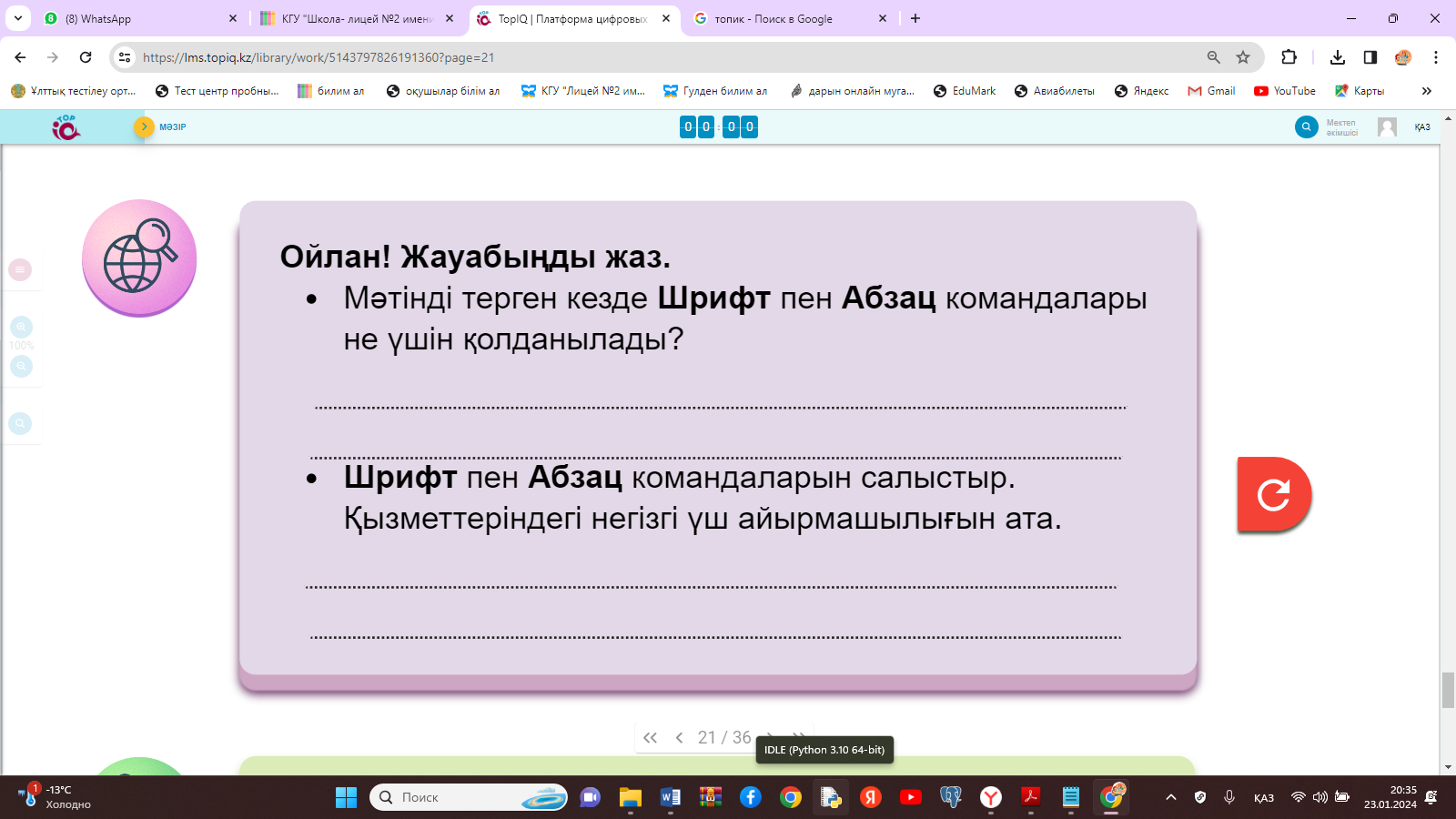Image resolution: width=1456 pixels, height=819 pixels.
Task: Open the pgAdmin elephant taskbar icon
Action: [x=951, y=797]
